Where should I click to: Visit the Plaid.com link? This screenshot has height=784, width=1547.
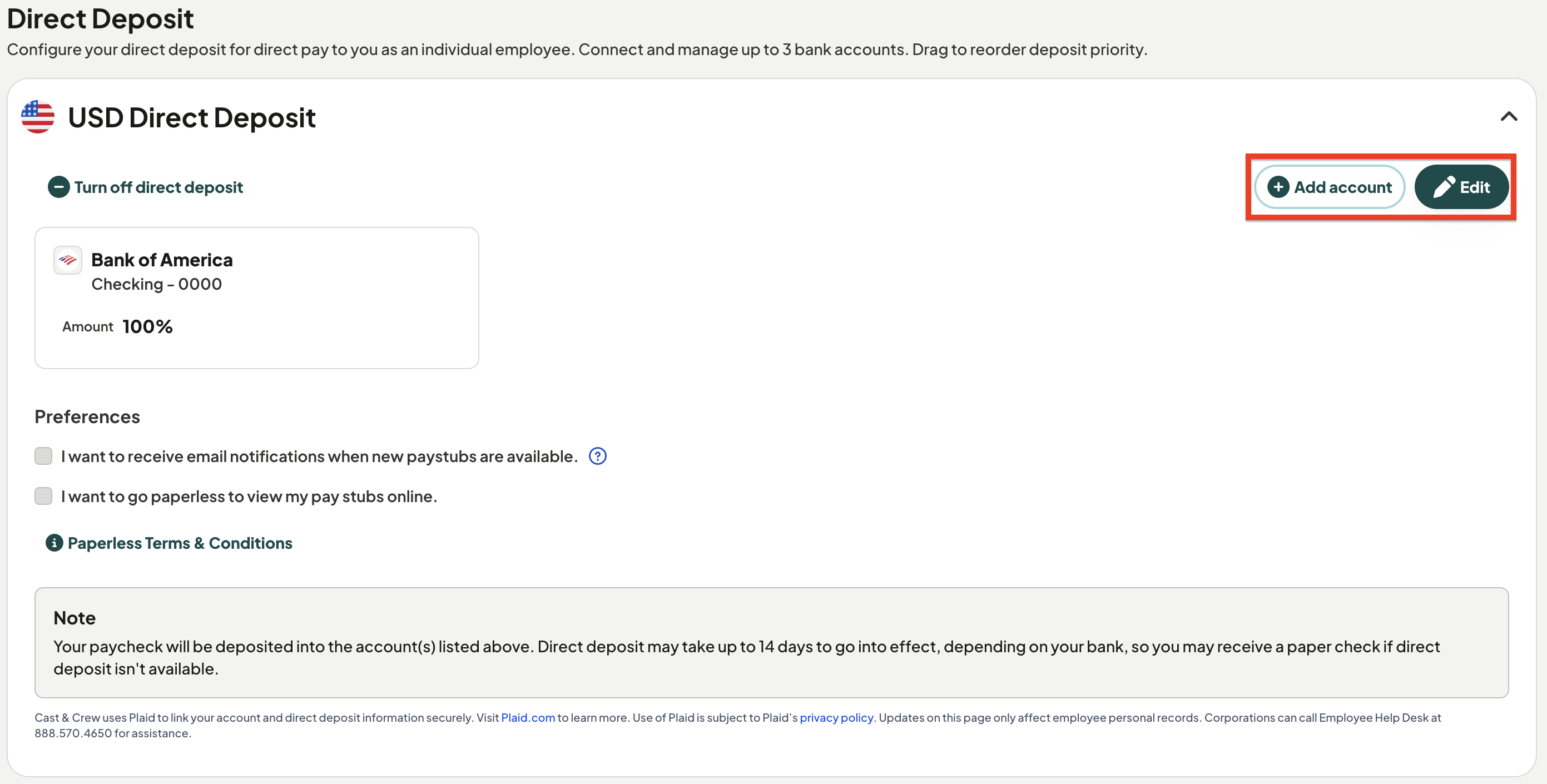tap(528, 717)
